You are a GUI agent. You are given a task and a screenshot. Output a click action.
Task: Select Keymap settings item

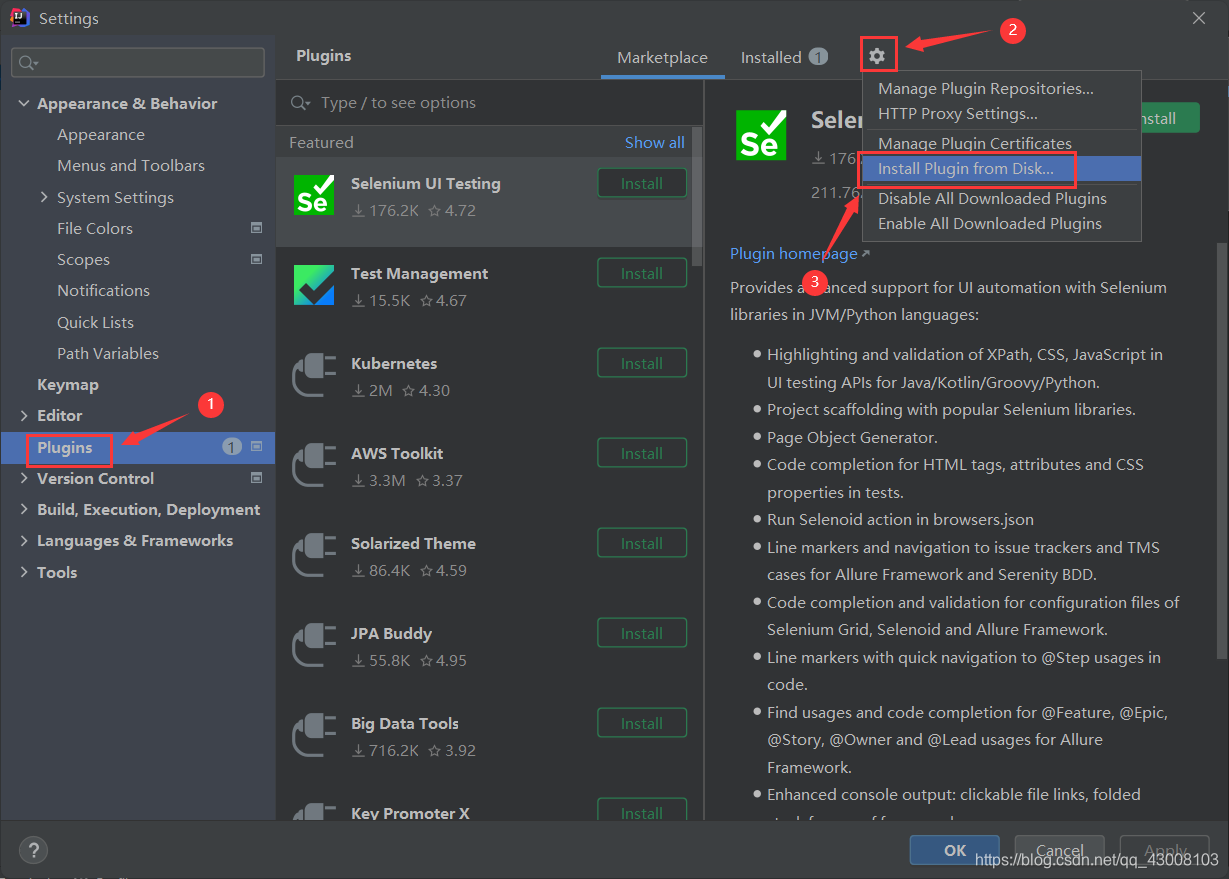coord(68,384)
